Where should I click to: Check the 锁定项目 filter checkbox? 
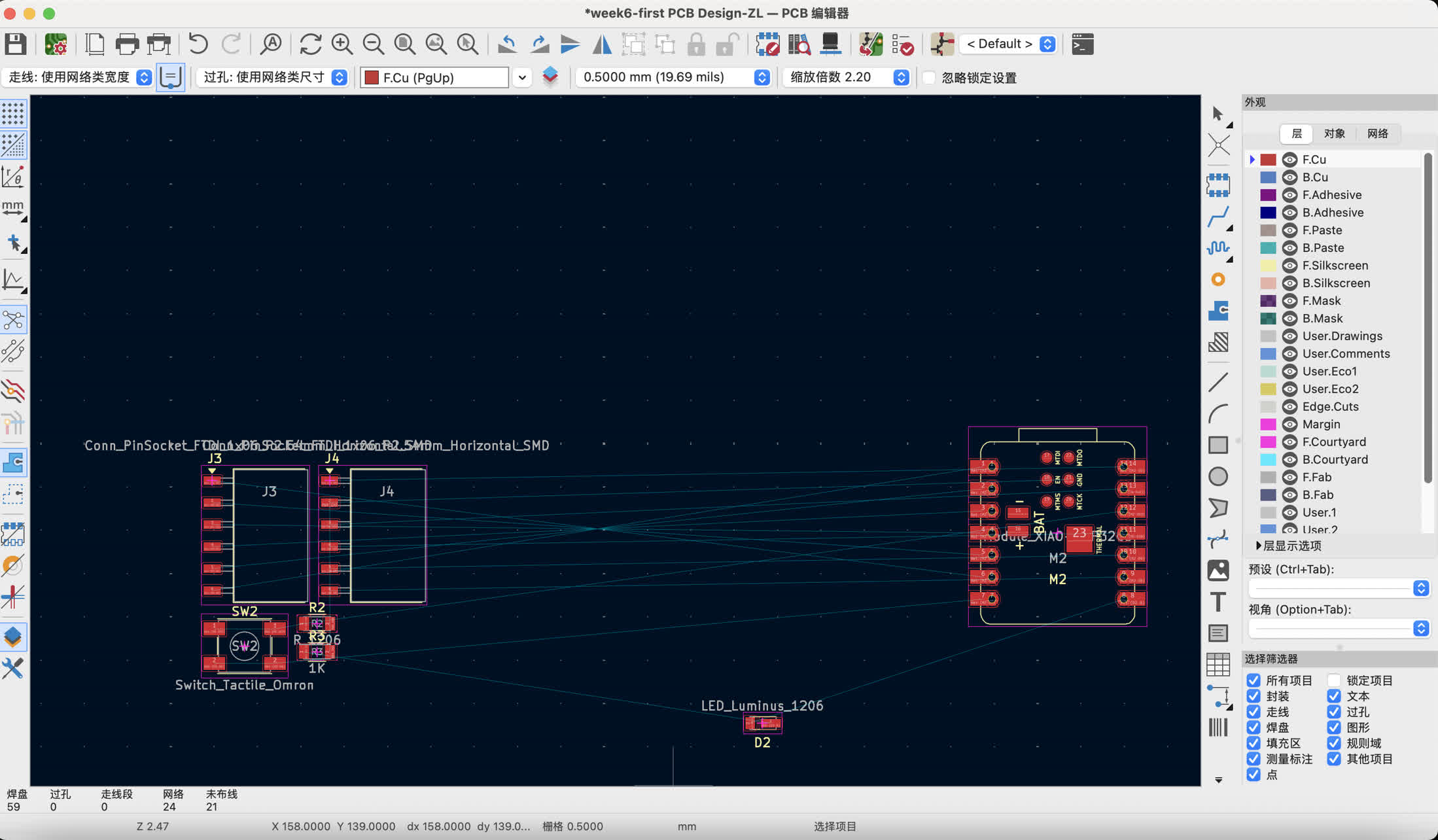tap(1334, 680)
